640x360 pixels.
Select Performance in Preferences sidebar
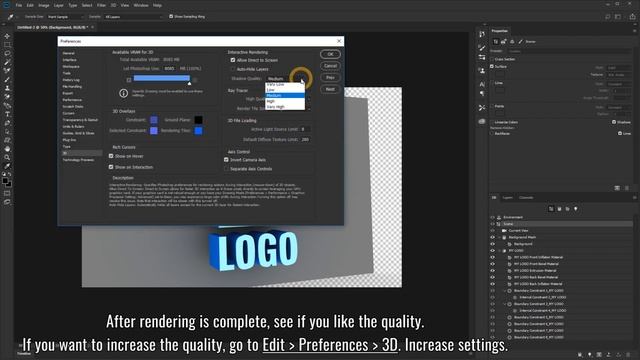(x=72, y=100)
